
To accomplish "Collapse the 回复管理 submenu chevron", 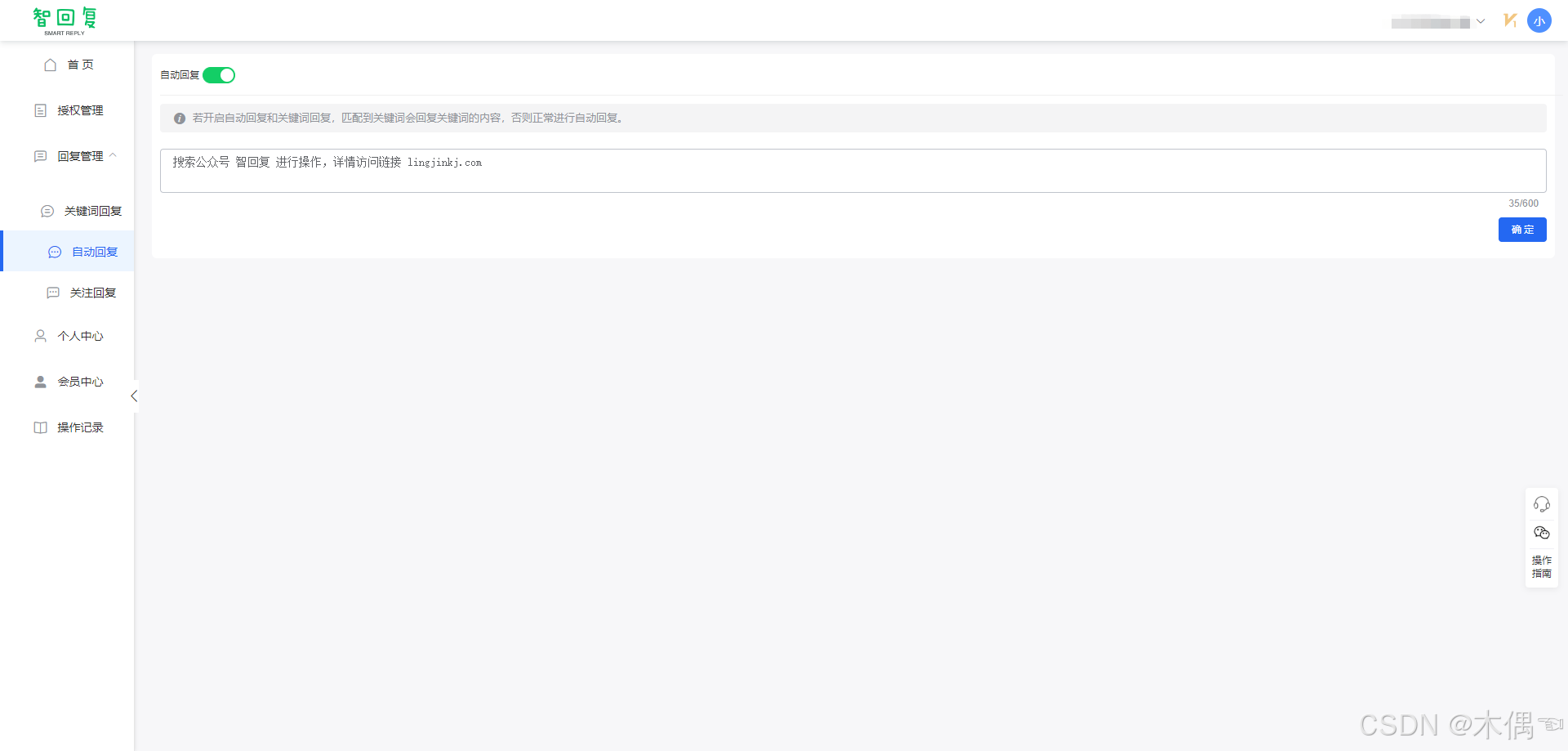I will click(x=113, y=155).
